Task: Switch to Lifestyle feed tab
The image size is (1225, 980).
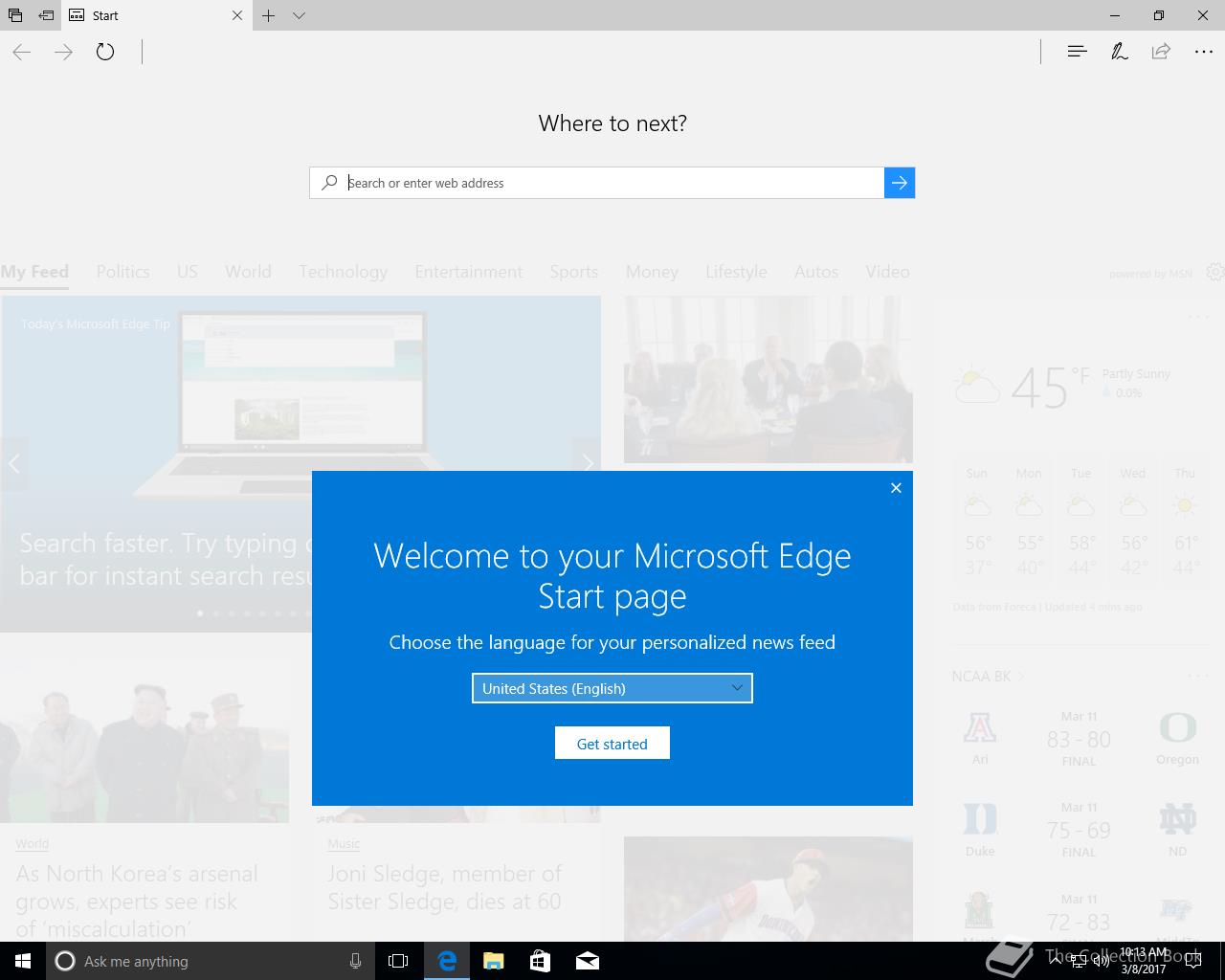Action: (x=736, y=272)
